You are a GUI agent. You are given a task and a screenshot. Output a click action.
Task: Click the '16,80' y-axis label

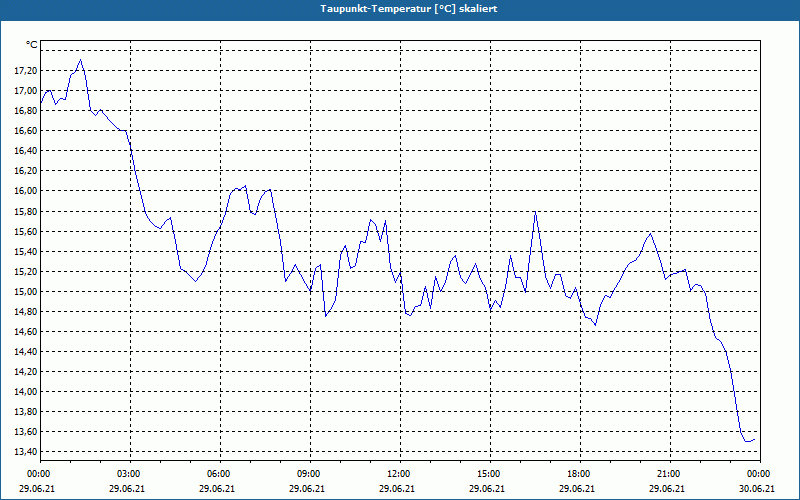[x=26, y=111]
